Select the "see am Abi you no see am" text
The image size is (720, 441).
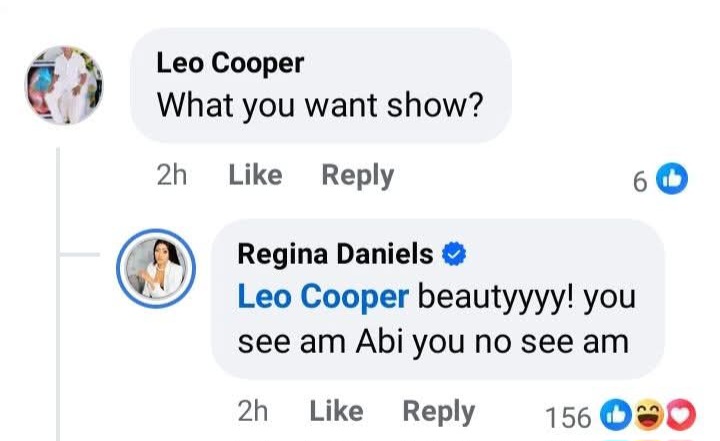coord(433,341)
